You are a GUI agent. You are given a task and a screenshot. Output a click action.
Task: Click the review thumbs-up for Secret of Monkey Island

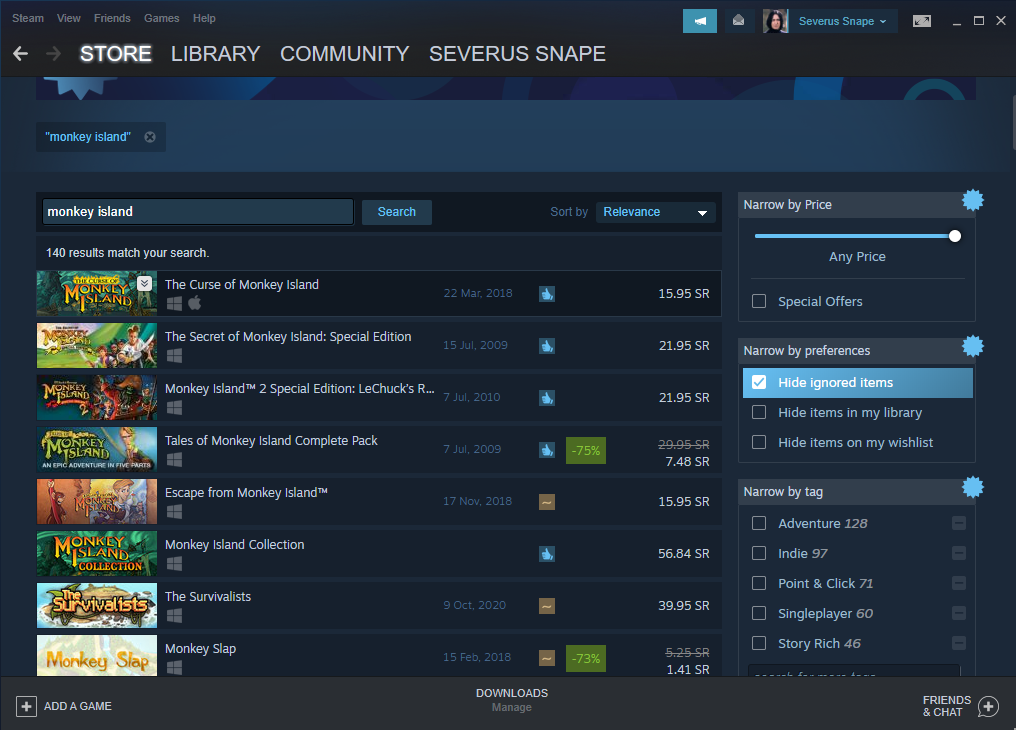(547, 346)
